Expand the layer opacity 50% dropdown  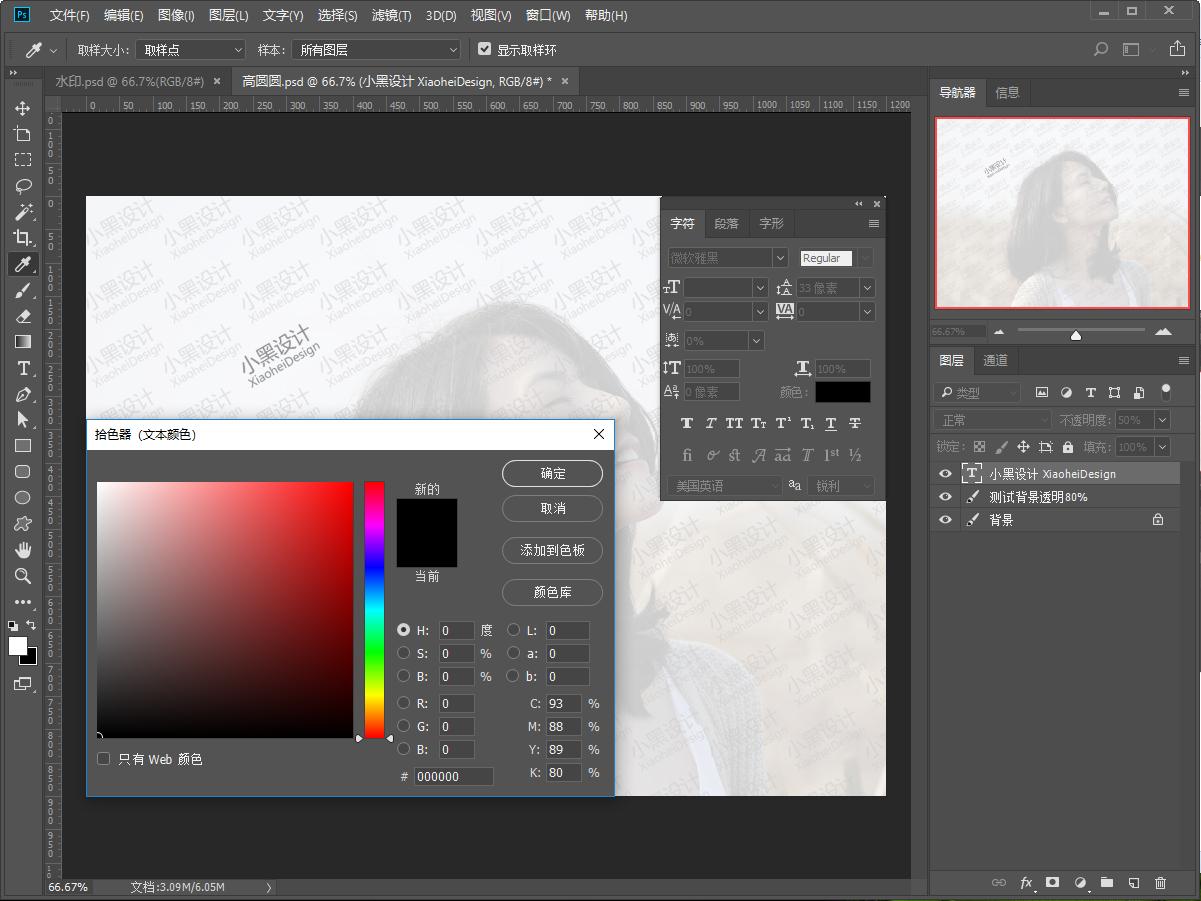(1162, 420)
